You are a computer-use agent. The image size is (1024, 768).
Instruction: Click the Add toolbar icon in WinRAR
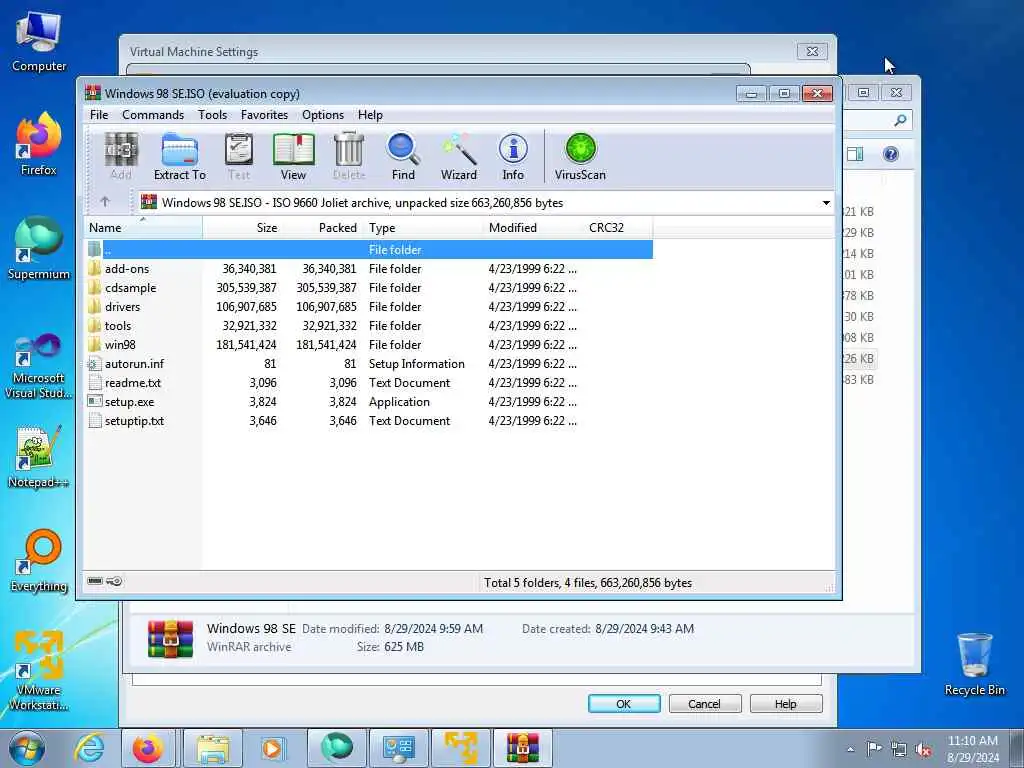coord(121,157)
